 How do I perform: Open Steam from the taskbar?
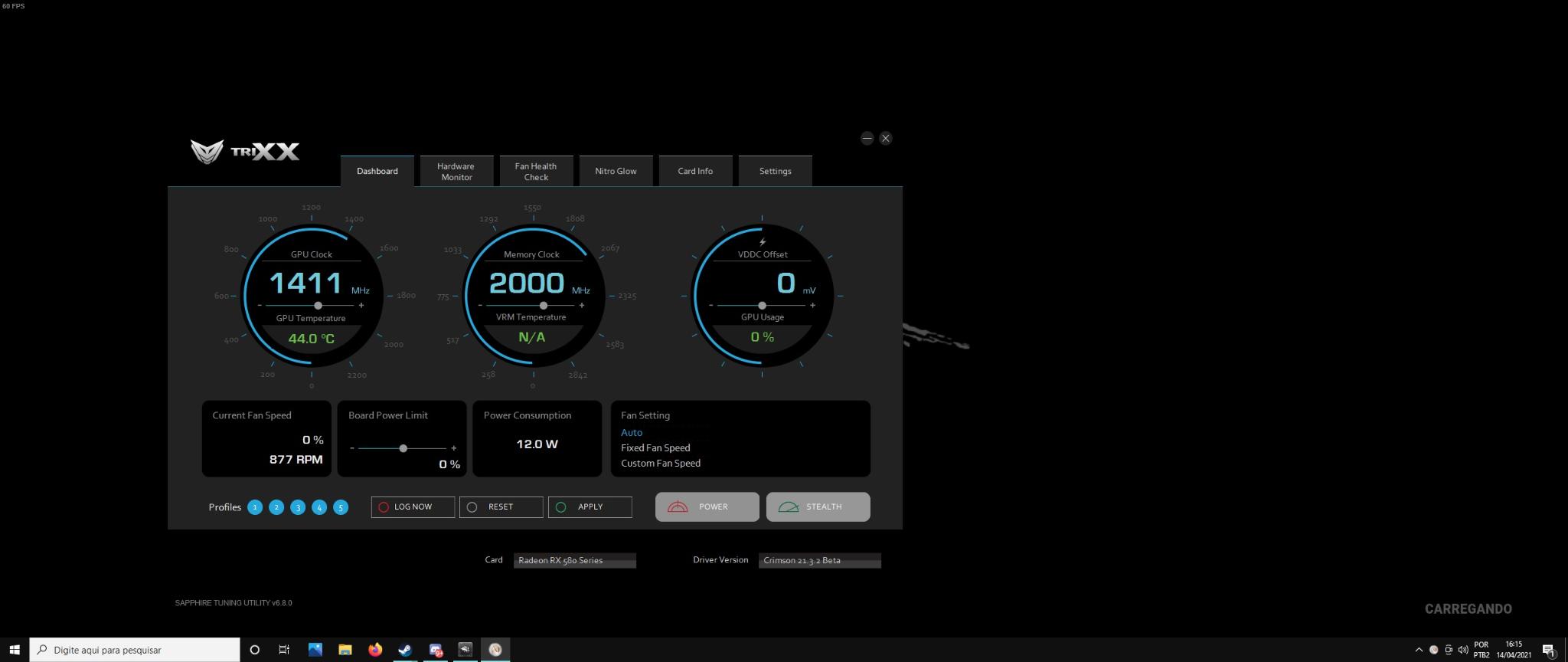(x=405, y=650)
